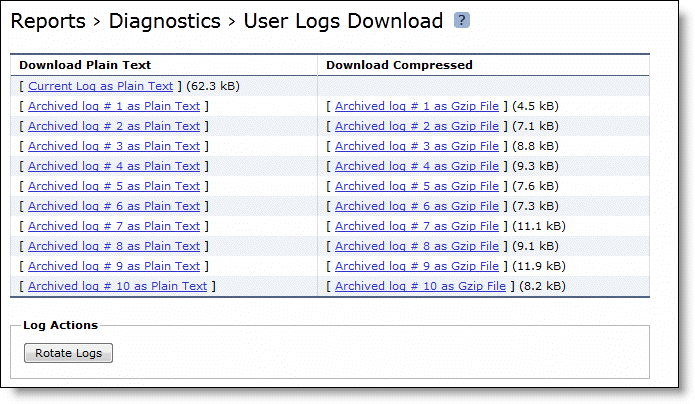Image resolution: width=695 pixels, height=404 pixels.
Task: Download Archived log # 6 as Gzip File
Action: coord(417,206)
